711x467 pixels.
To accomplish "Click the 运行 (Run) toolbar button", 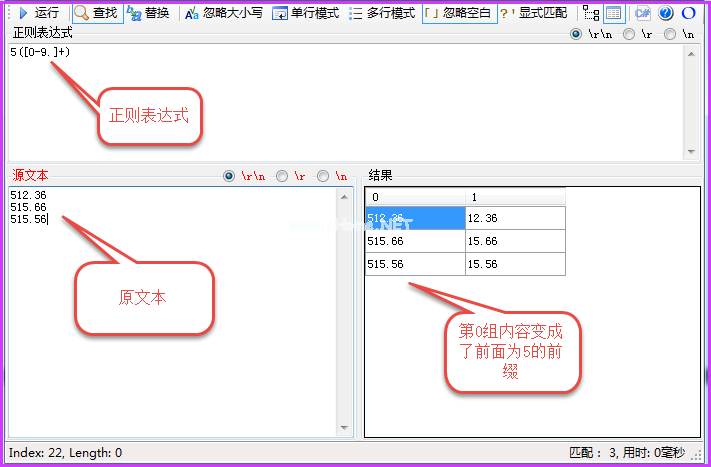I will click(38, 13).
